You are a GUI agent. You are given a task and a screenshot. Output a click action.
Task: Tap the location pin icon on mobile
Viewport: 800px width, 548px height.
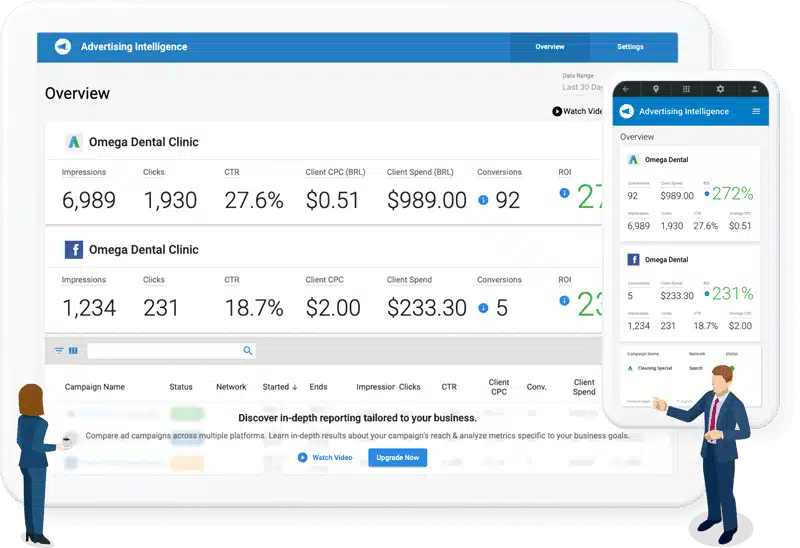coord(656,89)
